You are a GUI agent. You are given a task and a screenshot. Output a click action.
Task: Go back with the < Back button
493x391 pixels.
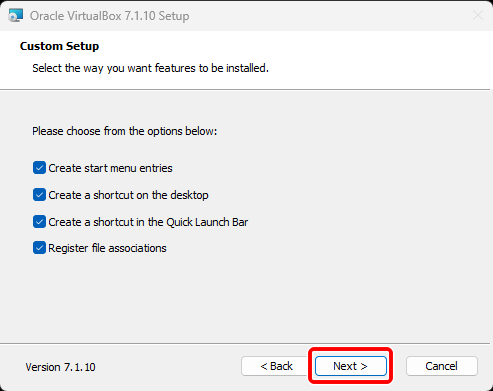pos(276,366)
